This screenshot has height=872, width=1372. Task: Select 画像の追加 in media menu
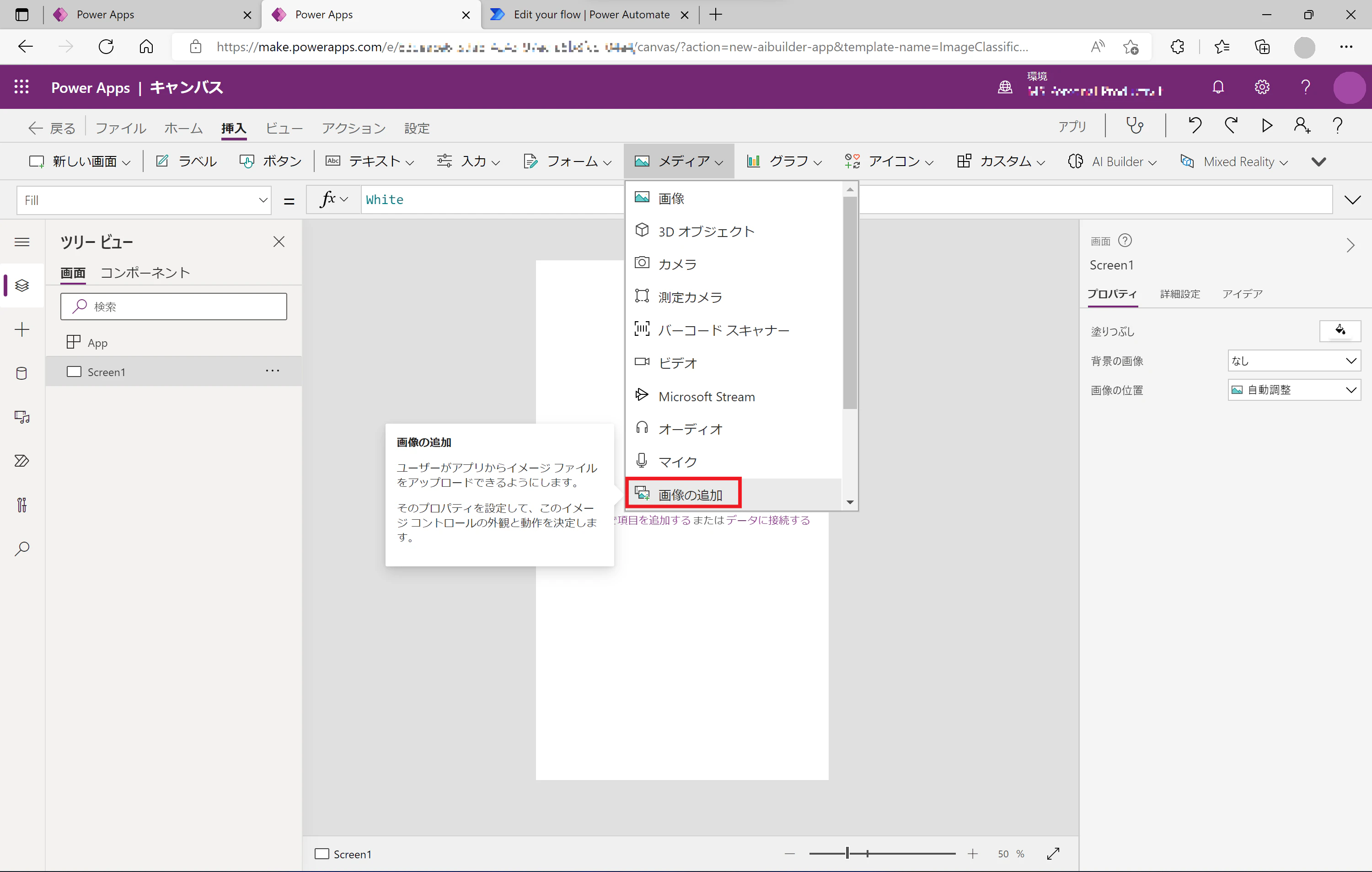pos(734,495)
